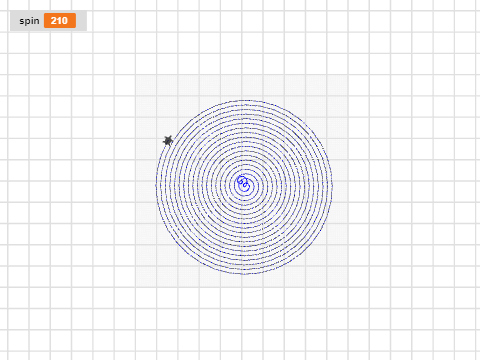Click the small loops at the spiral's center
The height and width of the screenshot is (360, 480).
coord(243,183)
